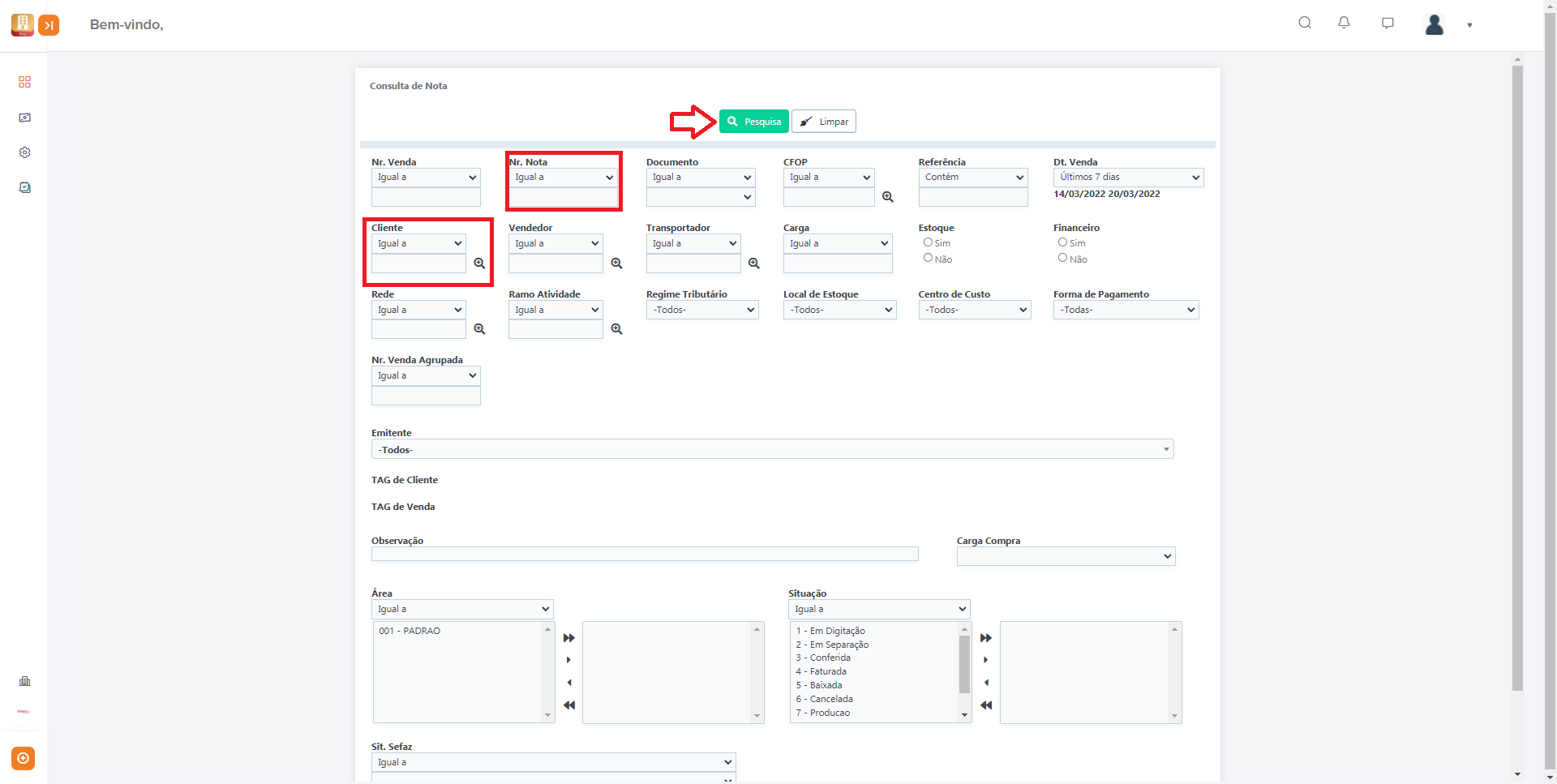This screenshot has width=1557, height=784.
Task: Open the search icon in top bar
Action: click(x=1305, y=23)
